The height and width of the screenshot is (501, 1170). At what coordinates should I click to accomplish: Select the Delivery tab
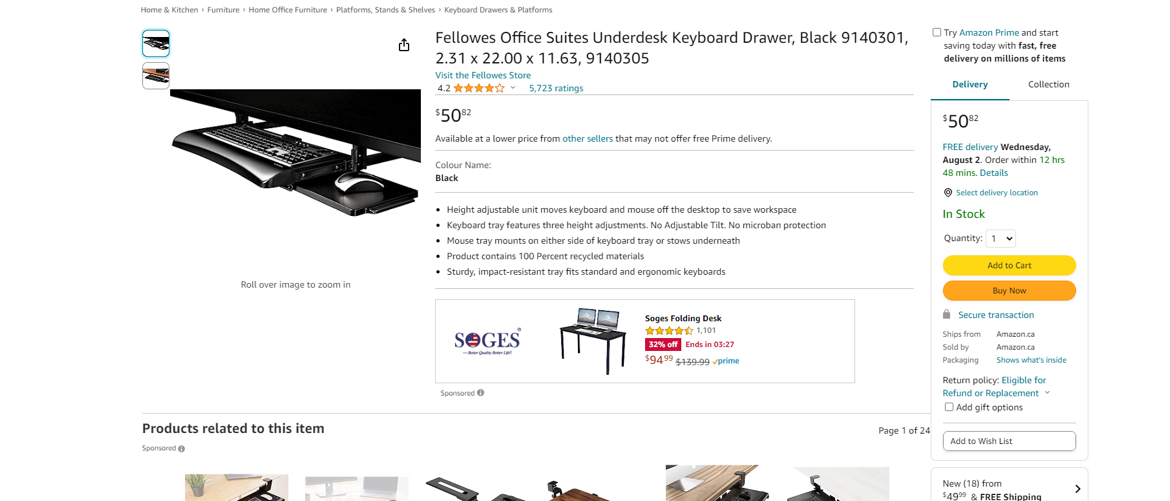tap(970, 84)
